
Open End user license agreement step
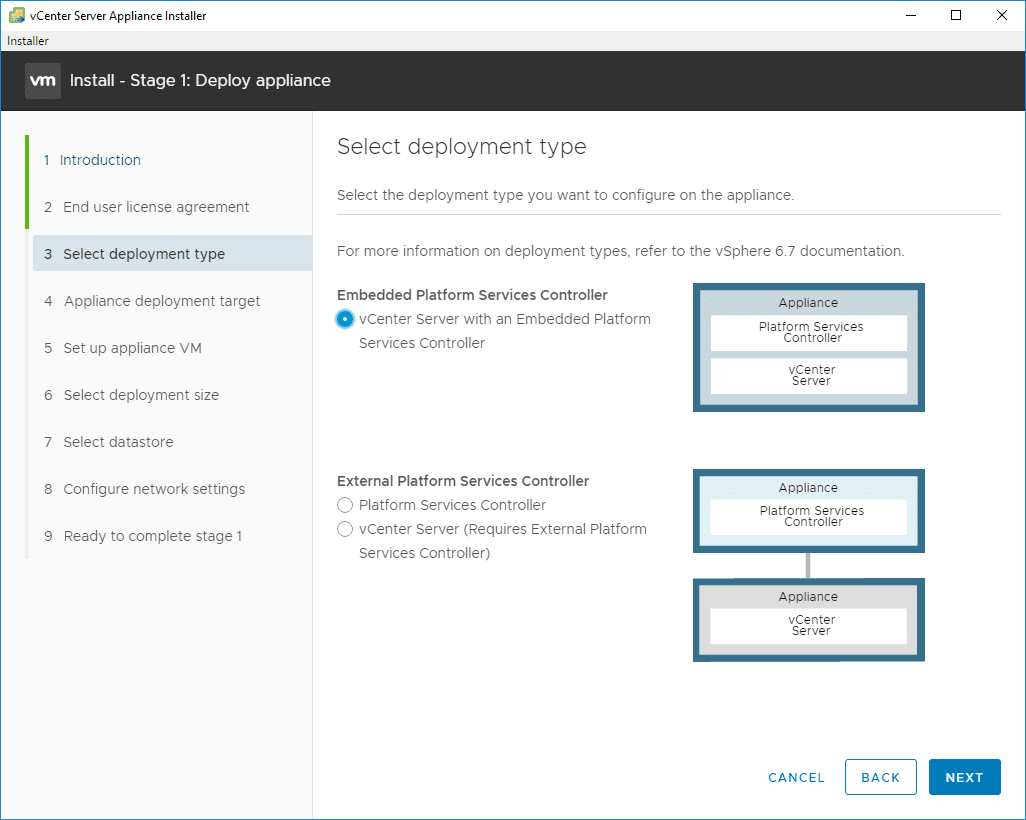point(156,207)
